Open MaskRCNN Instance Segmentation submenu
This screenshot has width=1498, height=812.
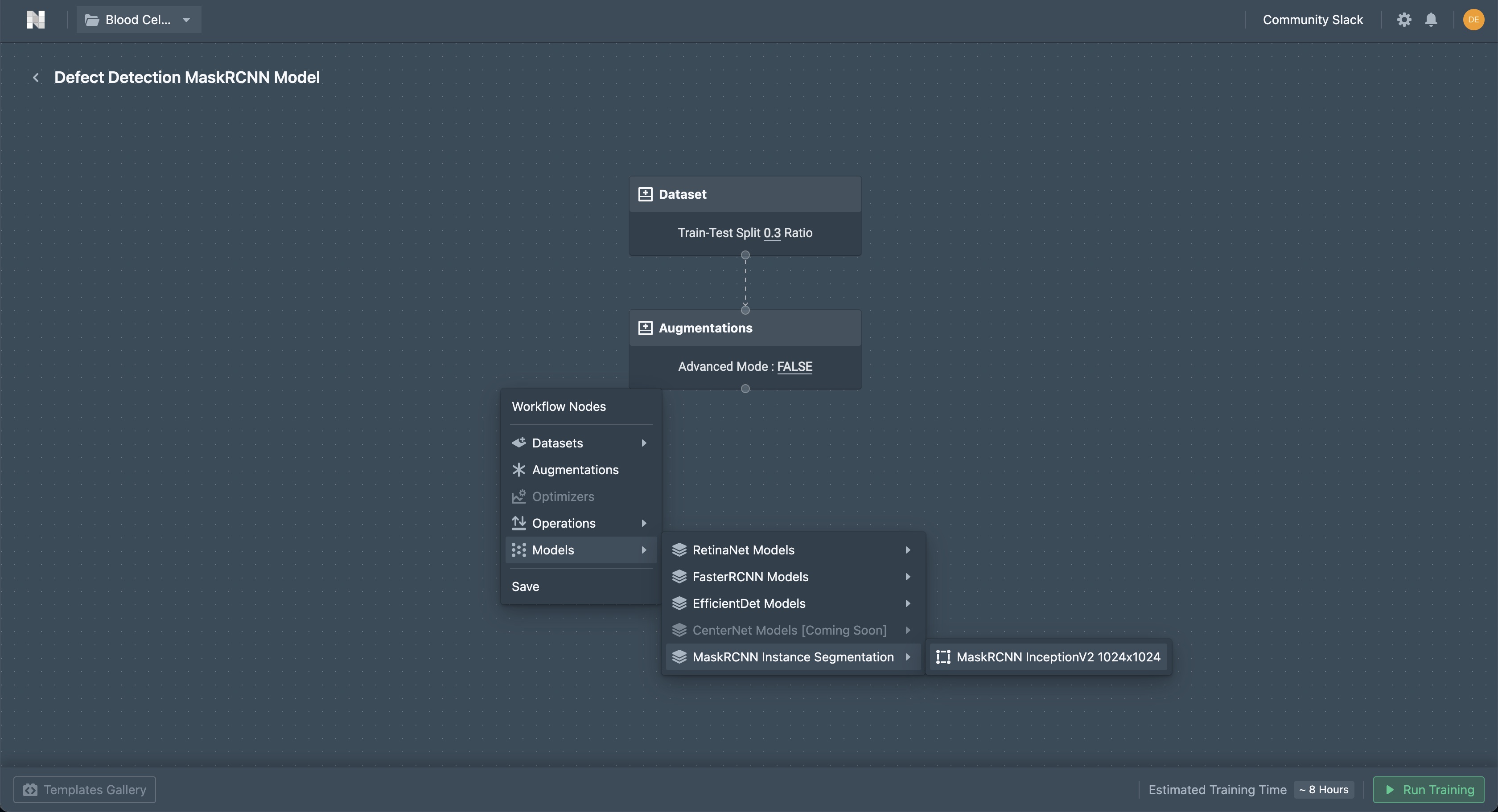(x=793, y=657)
